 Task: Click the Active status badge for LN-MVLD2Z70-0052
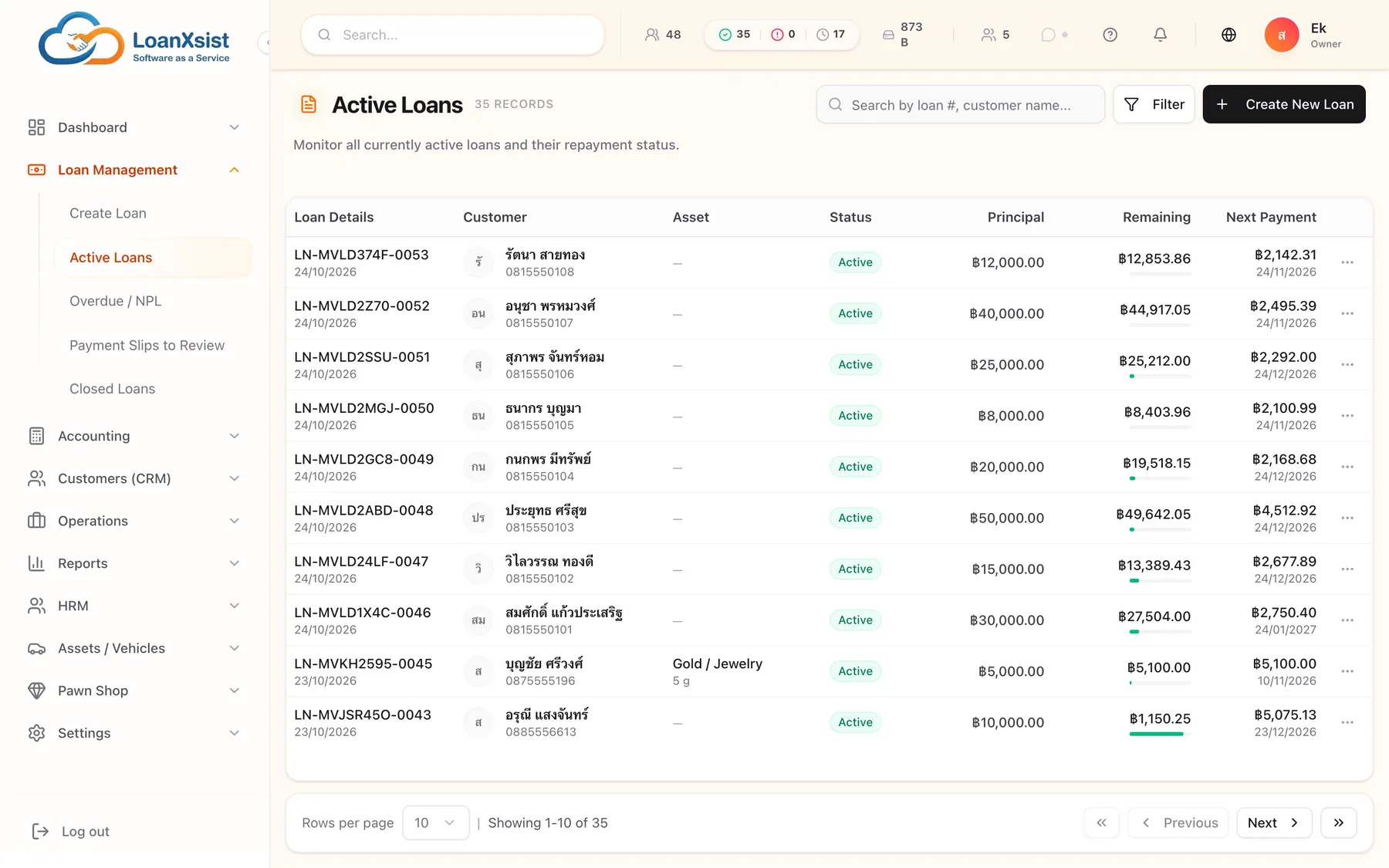pyautogui.click(x=855, y=313)
